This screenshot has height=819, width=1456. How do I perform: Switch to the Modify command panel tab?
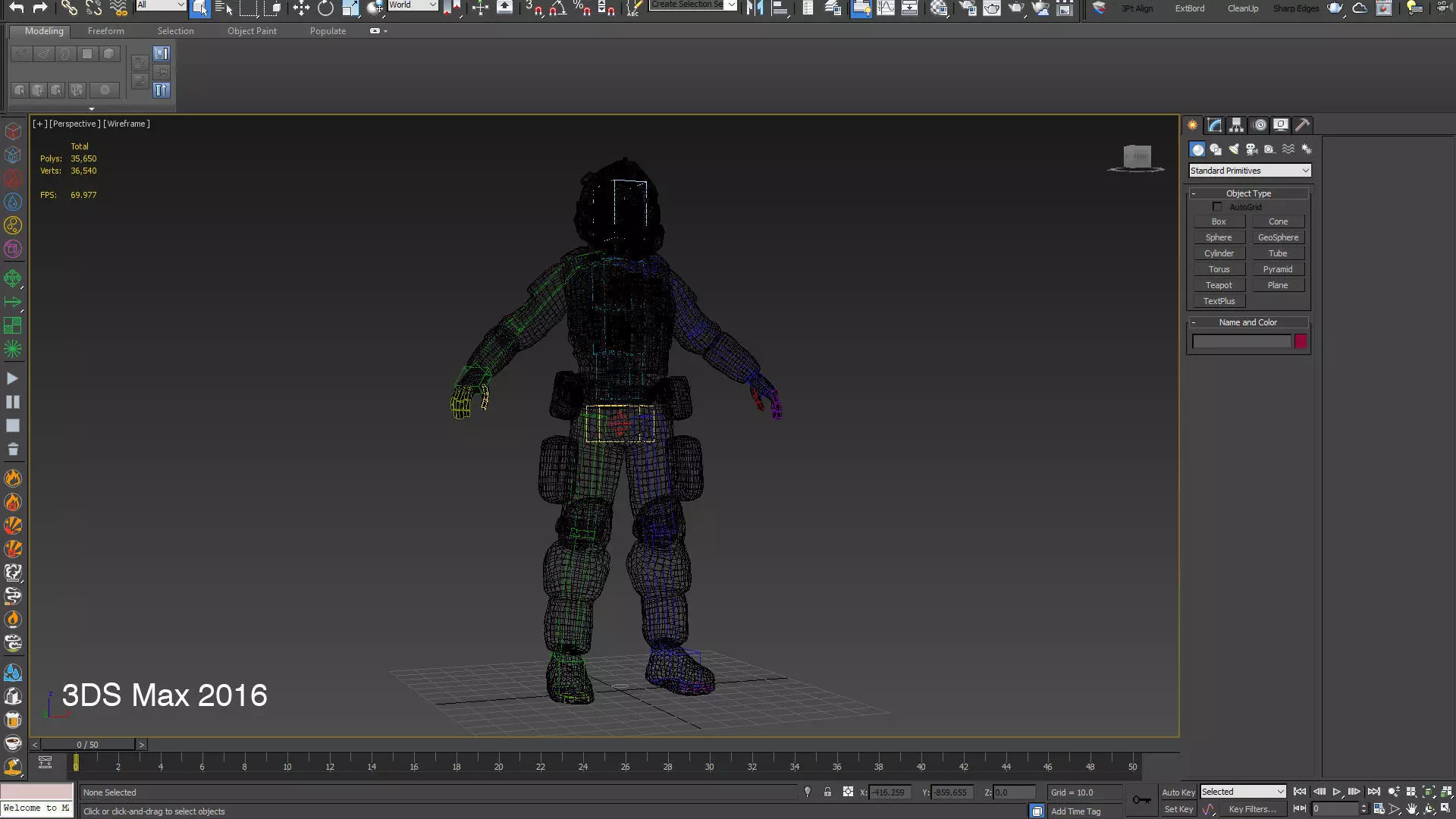(x=1215, y=125)
